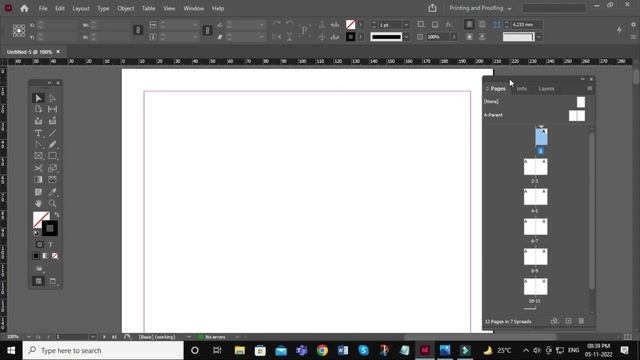Image resolution: width=640 pixels, height=360 pixels.
Task: Click the Tools panel stroke swatch
Action: (50, 229)
